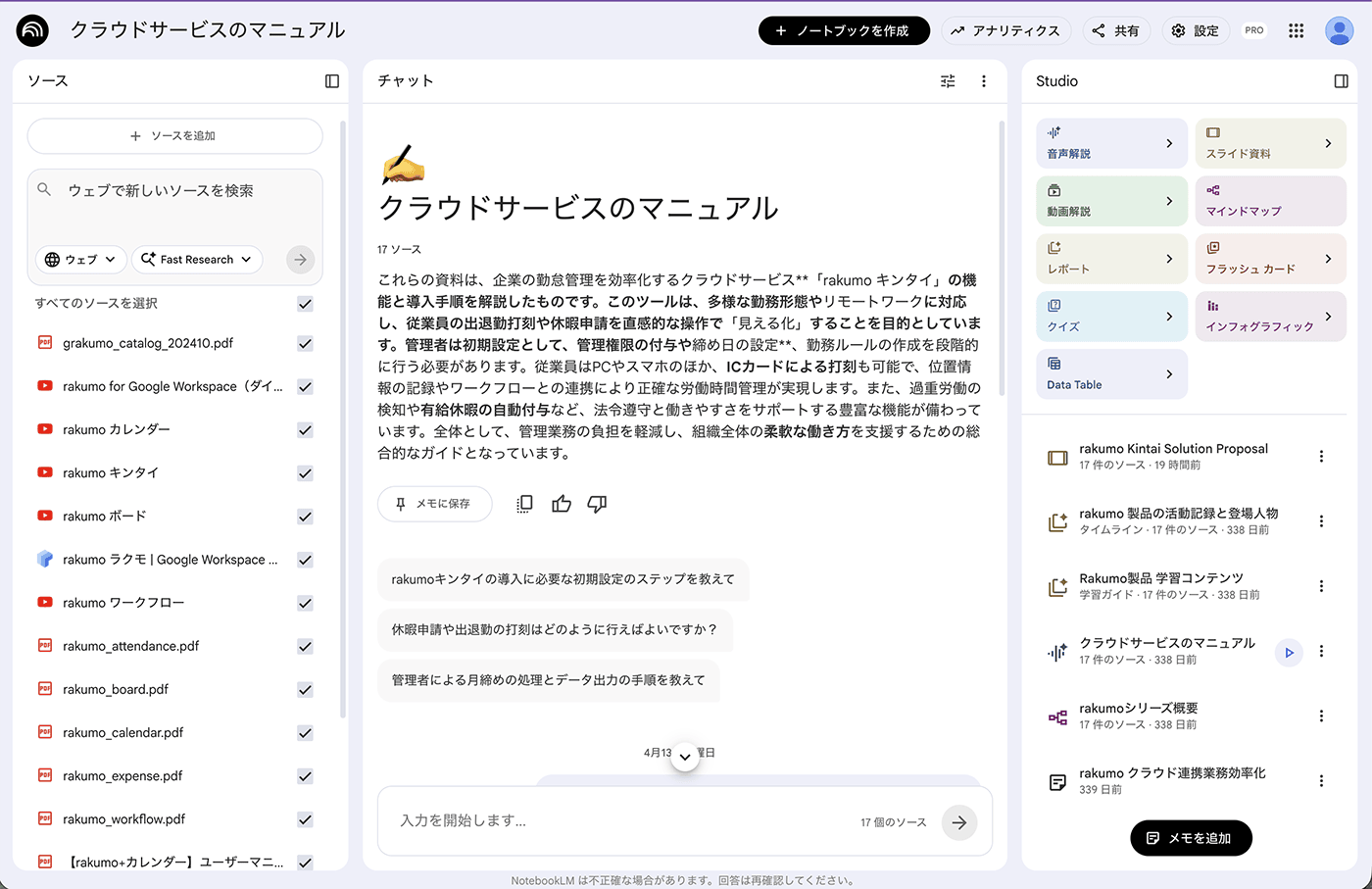Viewport: 1372px width, 889px height.
Task: Expand スライド資料 options arrow
Action: (x=1328, y=143)
